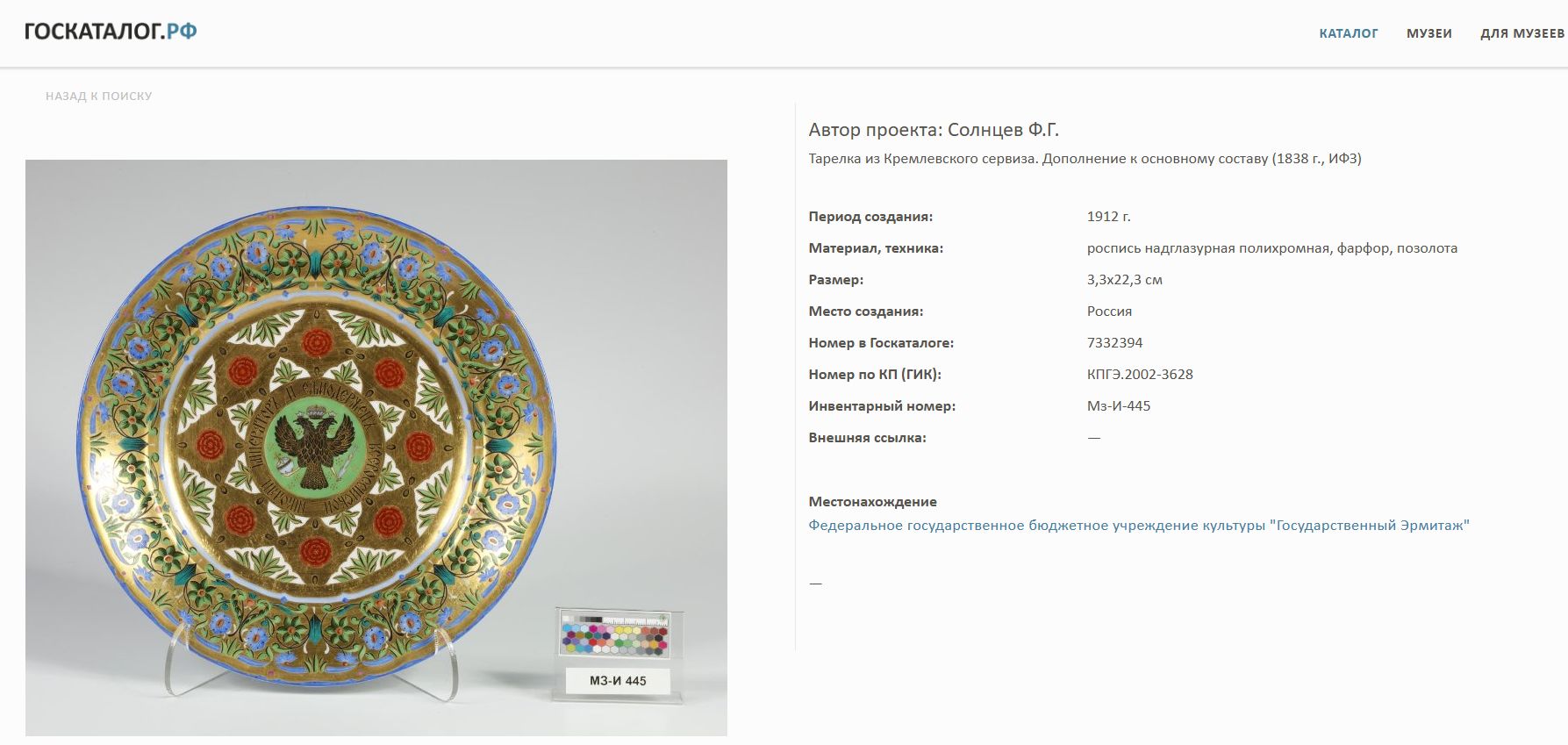Click the Госкаталог number 7332394

pyautogui.click(x=1114, y=343)
